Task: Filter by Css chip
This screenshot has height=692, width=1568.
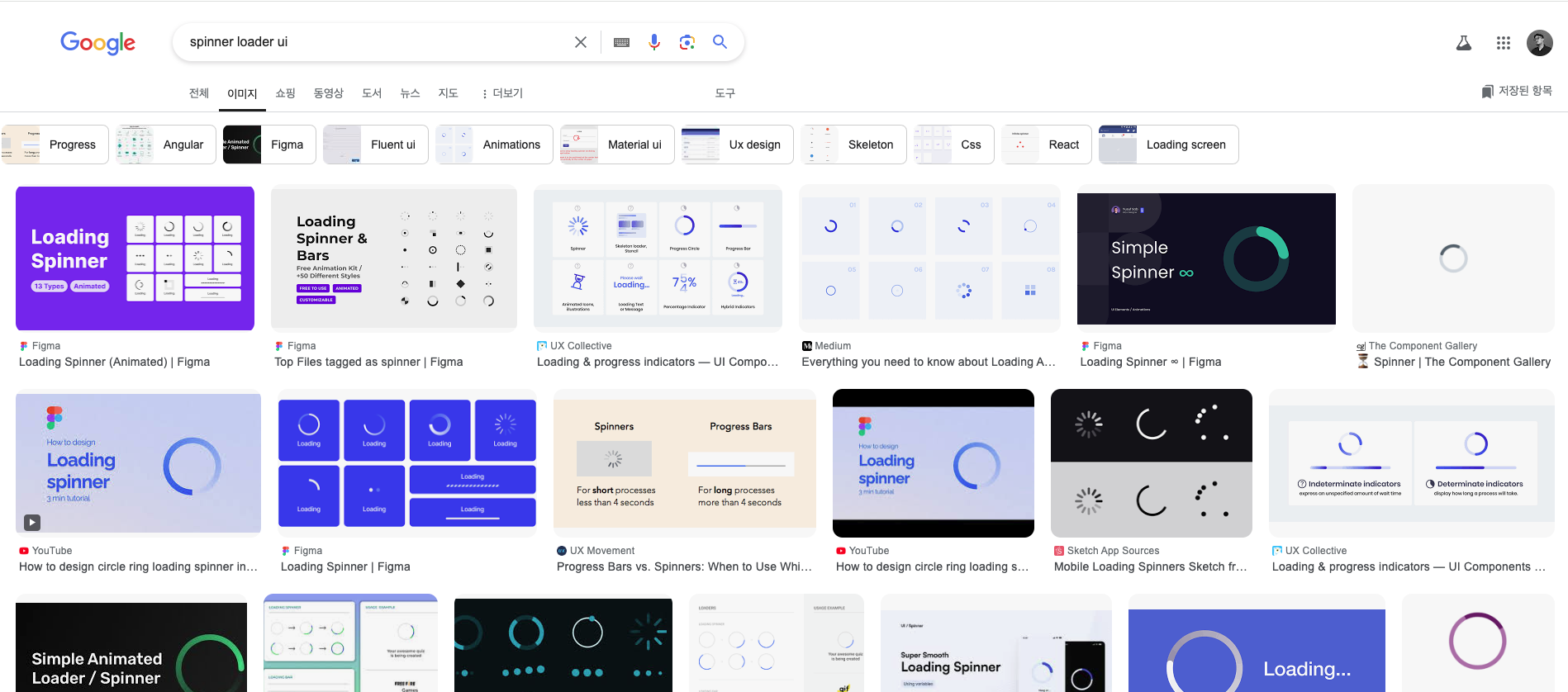Action: pyautogui.click(x=954, y=145)
